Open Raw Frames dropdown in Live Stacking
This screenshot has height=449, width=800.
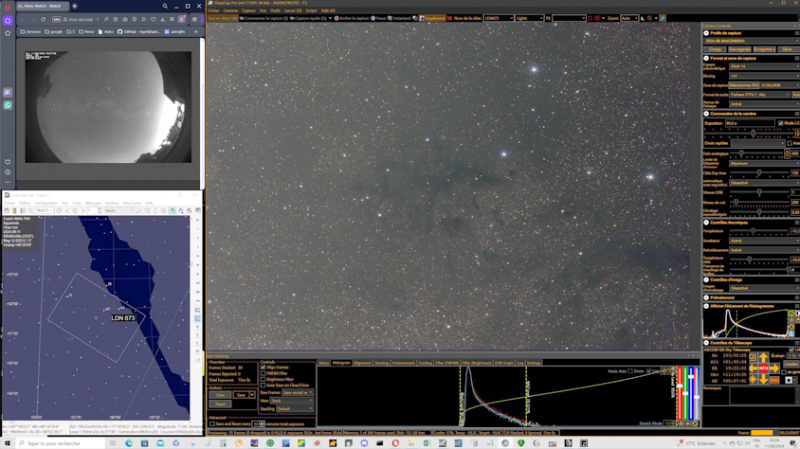coord(297,393)
